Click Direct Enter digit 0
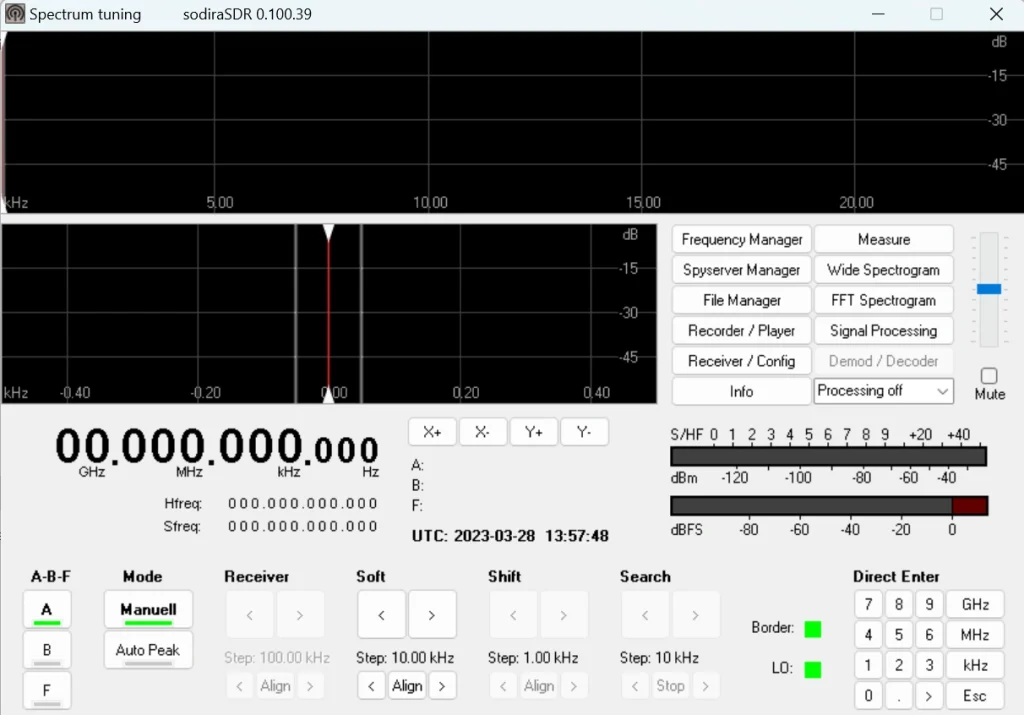The image size is (1024, 715). (868, 695)
